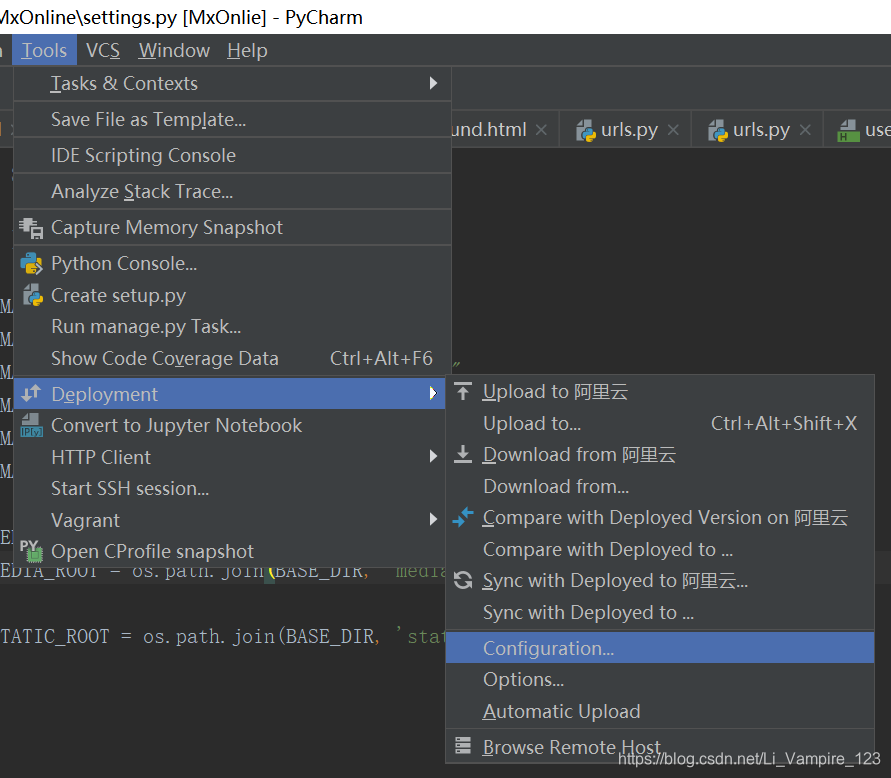Expand HTTP Client submenu arrow
This screenshot has height=778, width=891.
[433, 456]
